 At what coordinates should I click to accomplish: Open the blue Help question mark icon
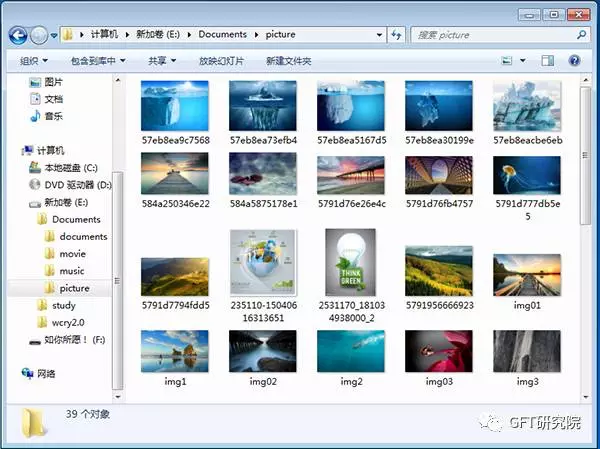[575, 61]
